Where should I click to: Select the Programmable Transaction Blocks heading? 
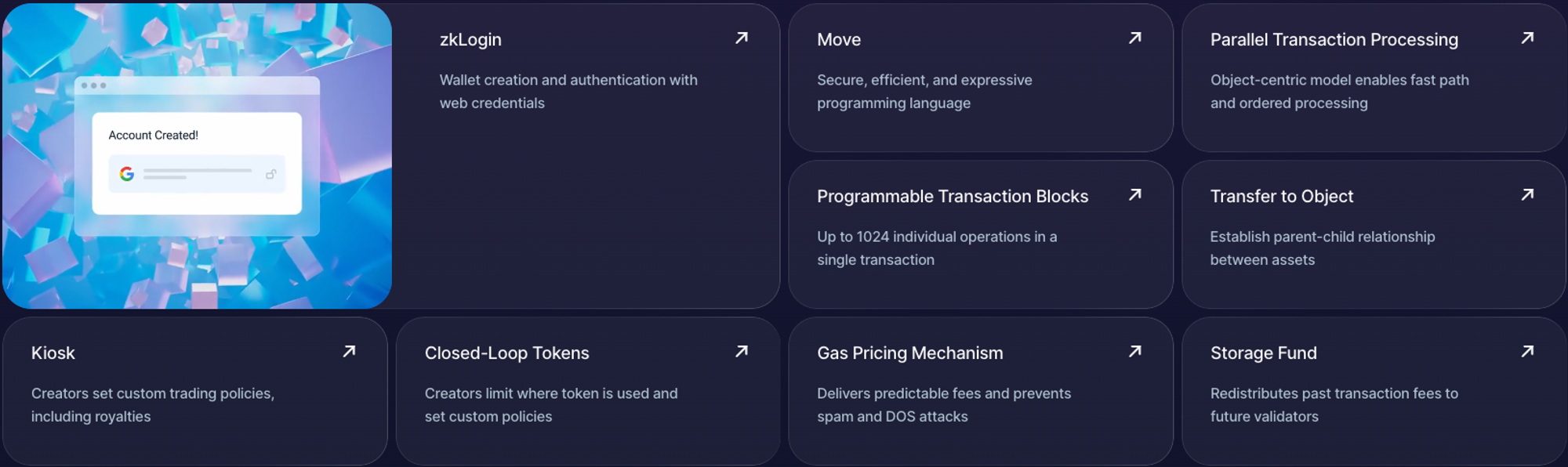point(952,197)
